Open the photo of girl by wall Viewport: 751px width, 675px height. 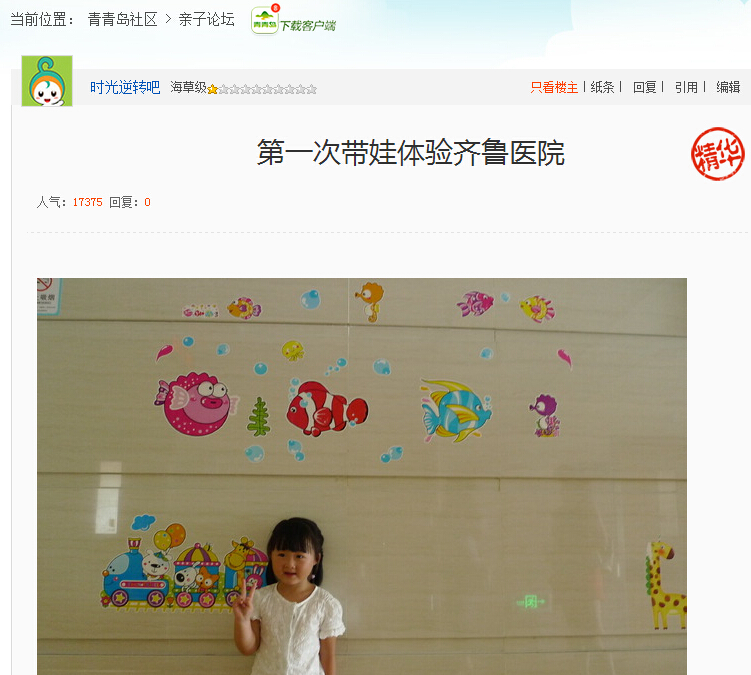click(362, 476)
